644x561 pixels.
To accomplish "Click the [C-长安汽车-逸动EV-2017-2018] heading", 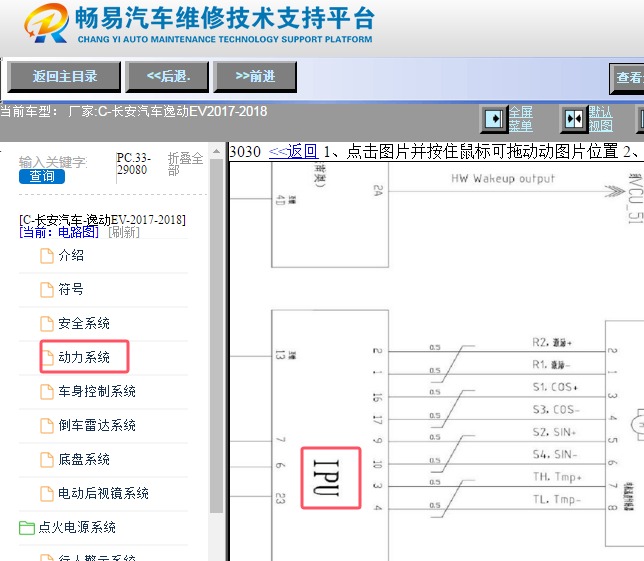I will 102,220.
